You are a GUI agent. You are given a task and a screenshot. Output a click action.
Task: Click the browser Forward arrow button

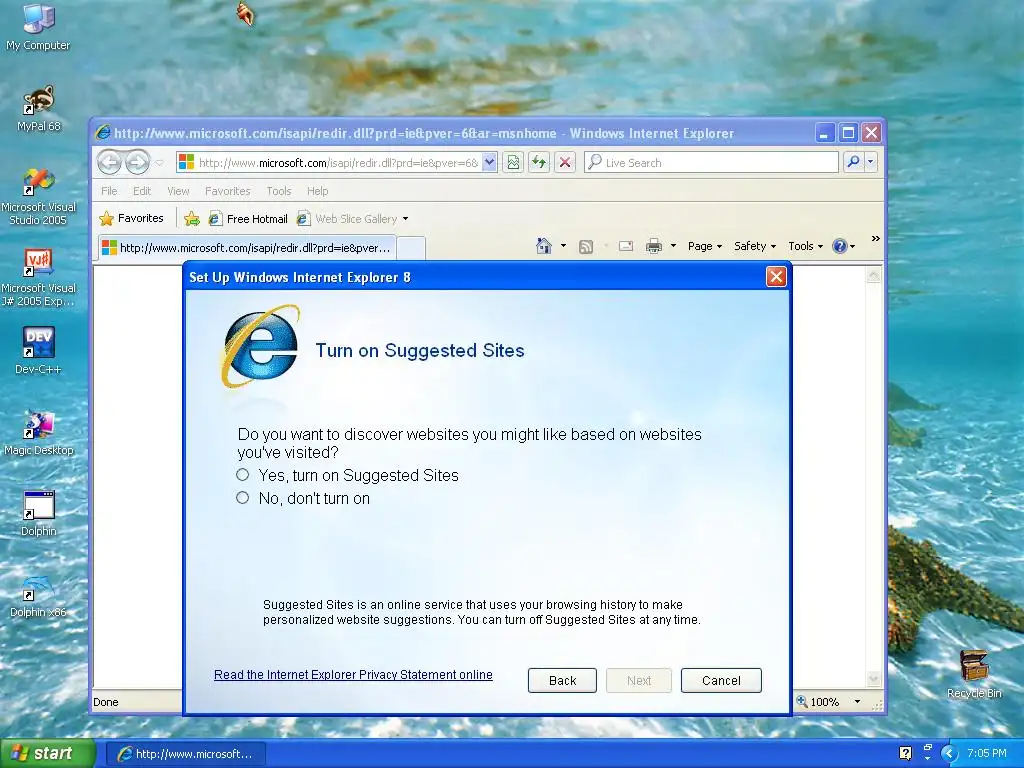[x=137, y=162]
